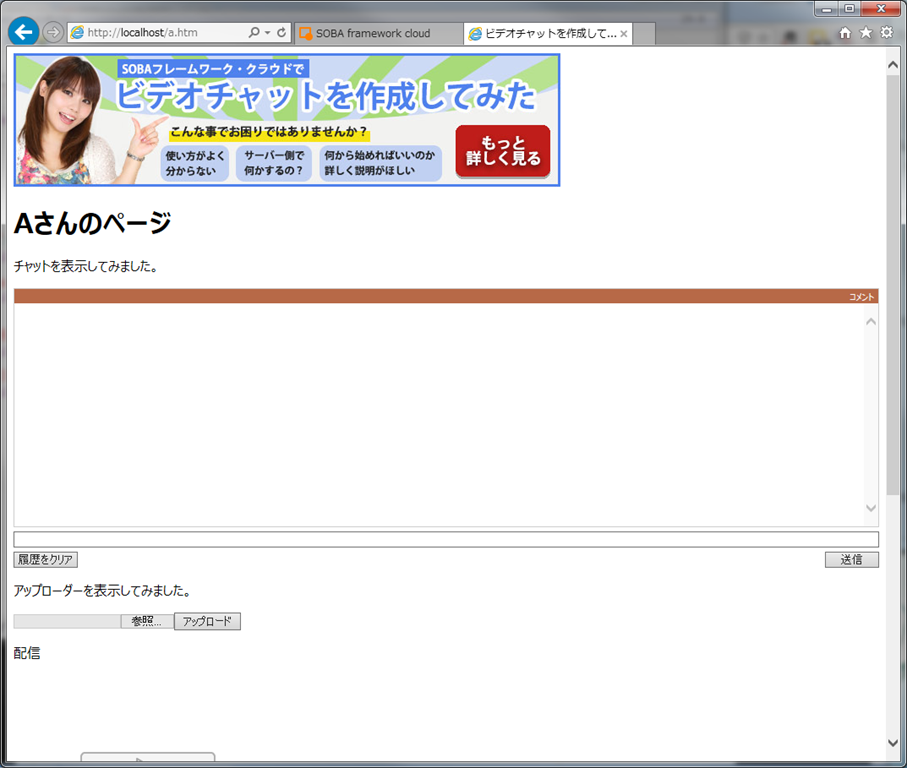
Task: Click the refresh page icon
Action: coord(281,32)
